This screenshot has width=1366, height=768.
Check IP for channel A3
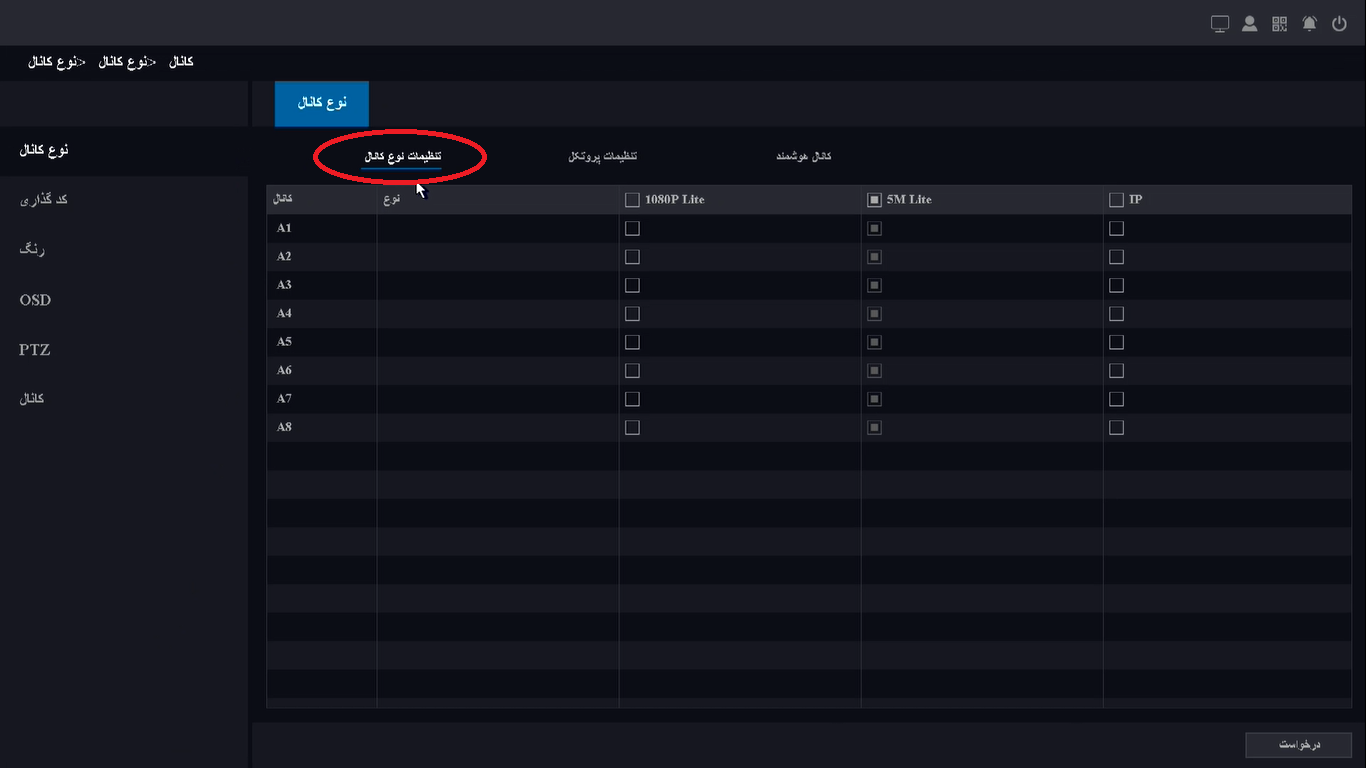coord(1116,285)
